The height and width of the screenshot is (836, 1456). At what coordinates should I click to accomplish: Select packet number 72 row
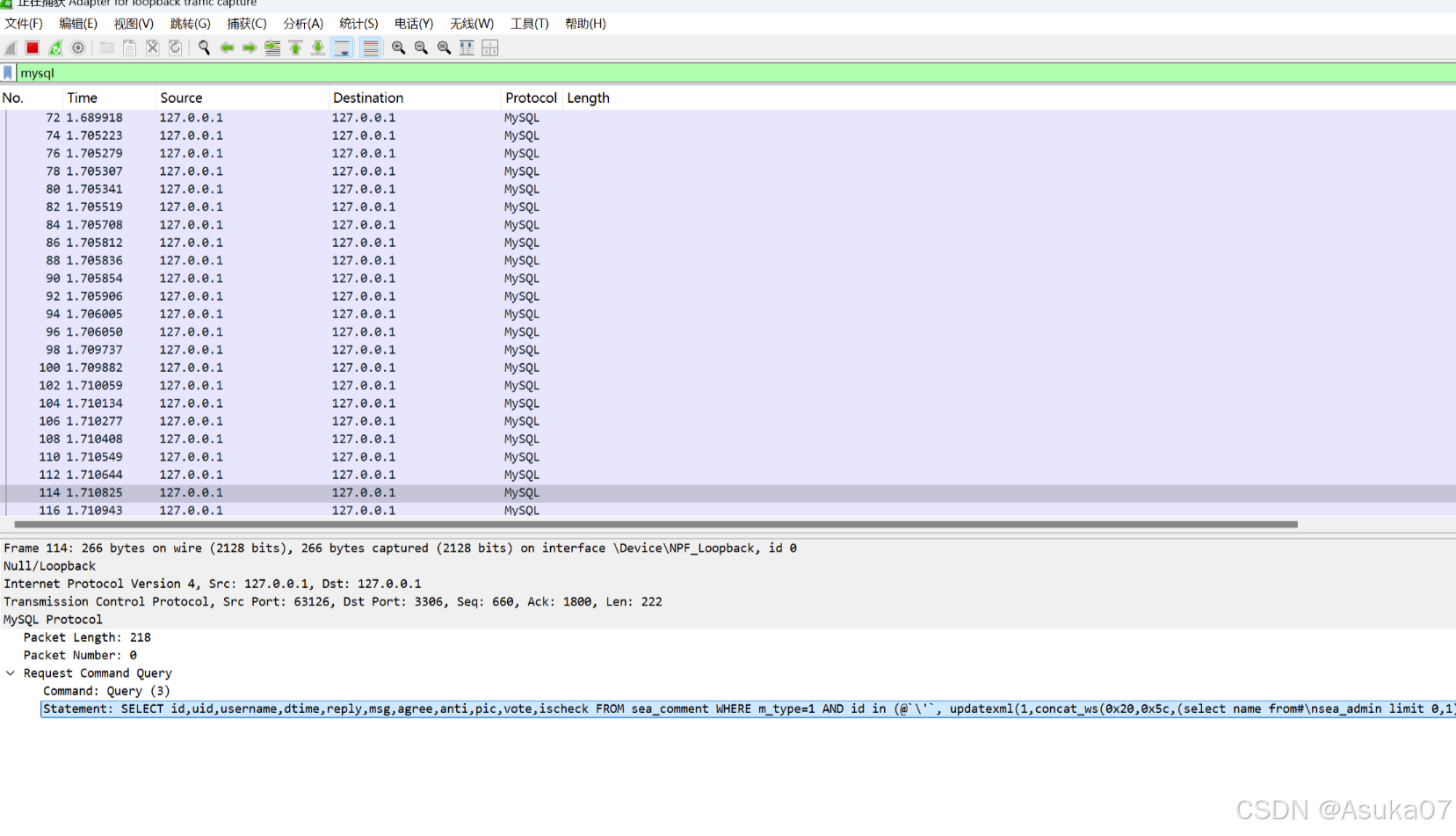click(728, 118)
